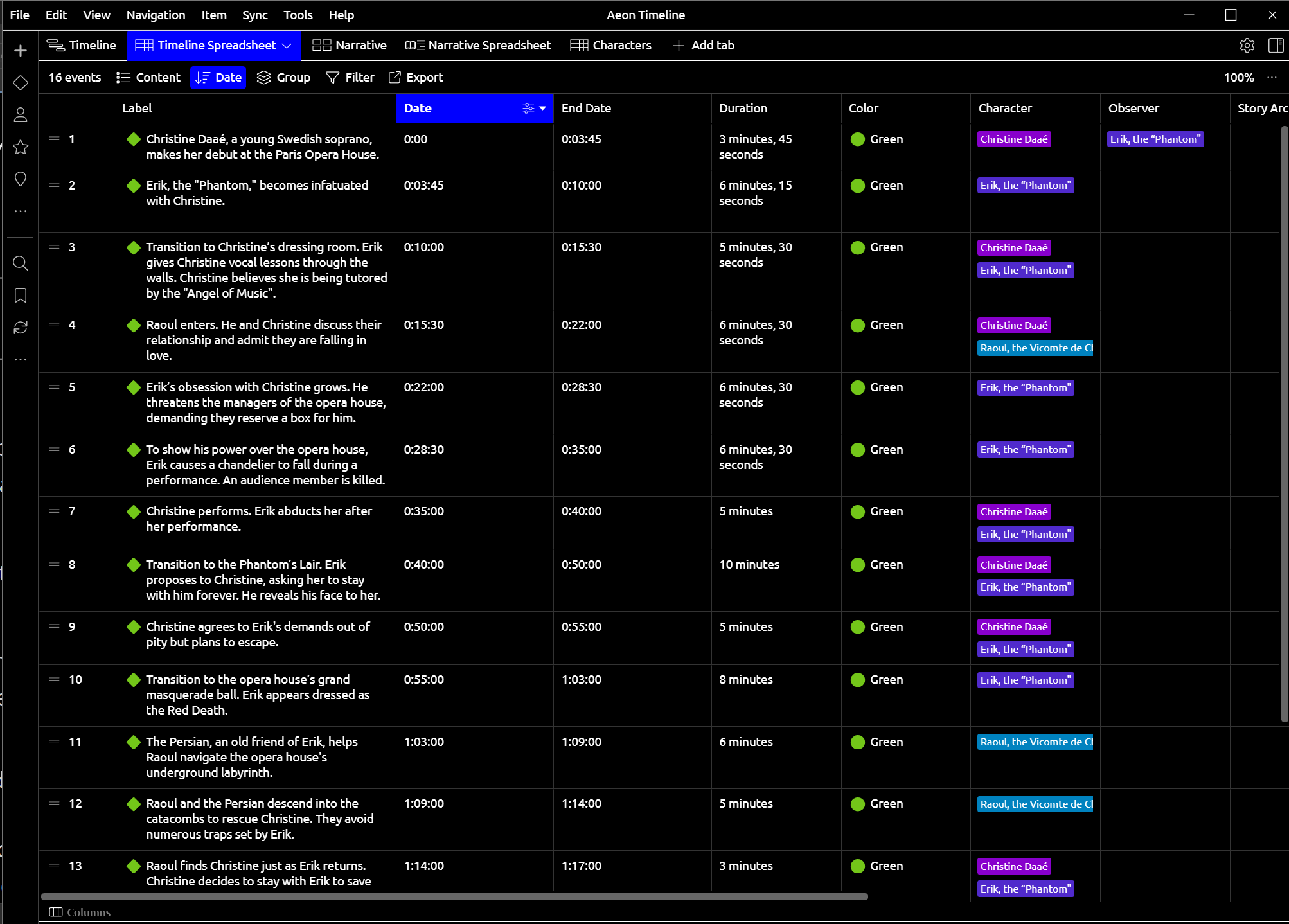Expand the Timeline Spreadsheet tab dropdown
1289x924 pixels.
pyautogui.click(x=287, y=46)
